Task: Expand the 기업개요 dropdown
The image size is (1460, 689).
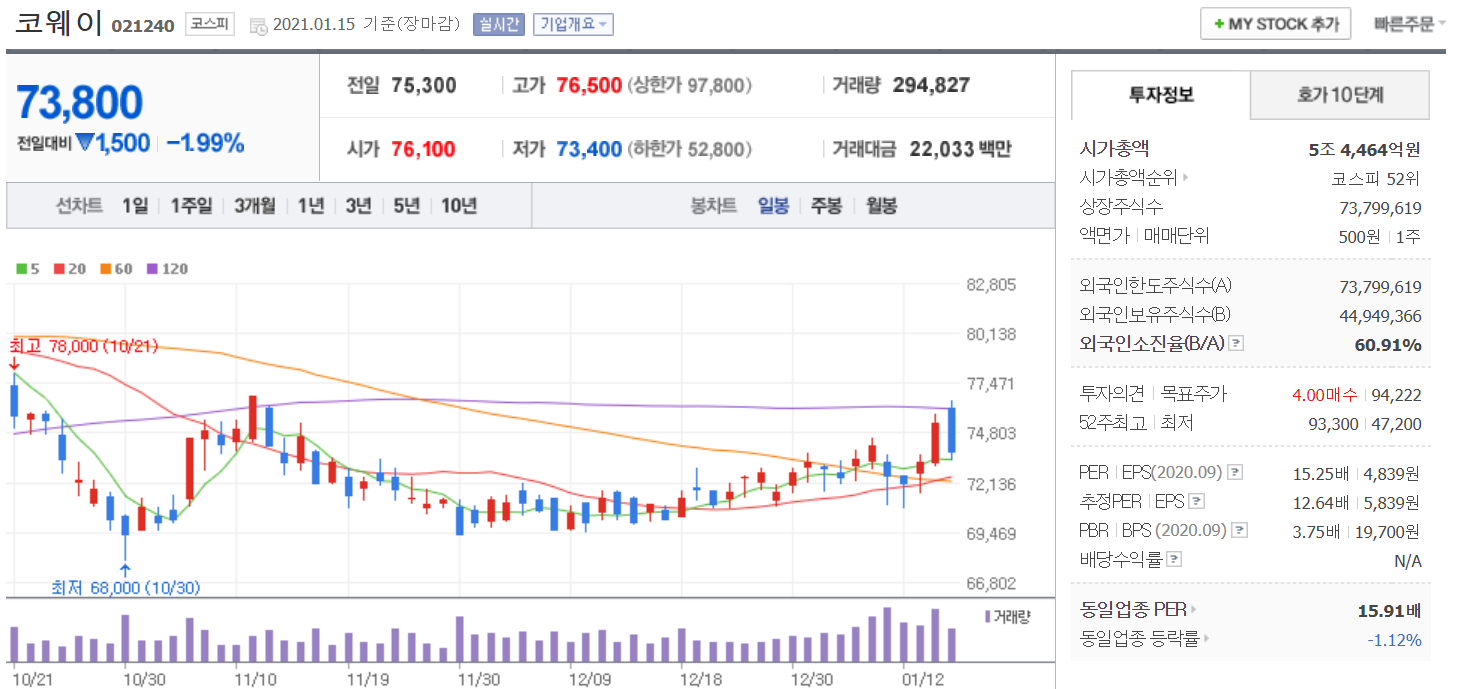Action: tap(573, 24)
